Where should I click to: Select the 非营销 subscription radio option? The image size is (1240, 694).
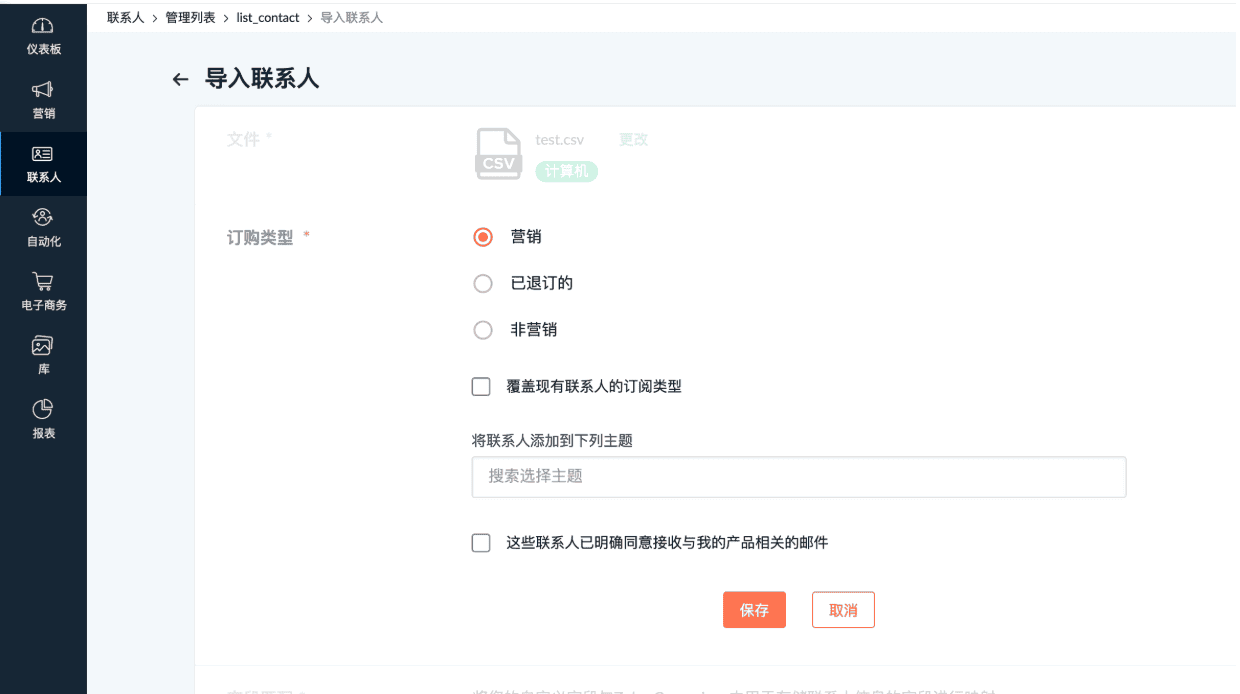(483, 330)
